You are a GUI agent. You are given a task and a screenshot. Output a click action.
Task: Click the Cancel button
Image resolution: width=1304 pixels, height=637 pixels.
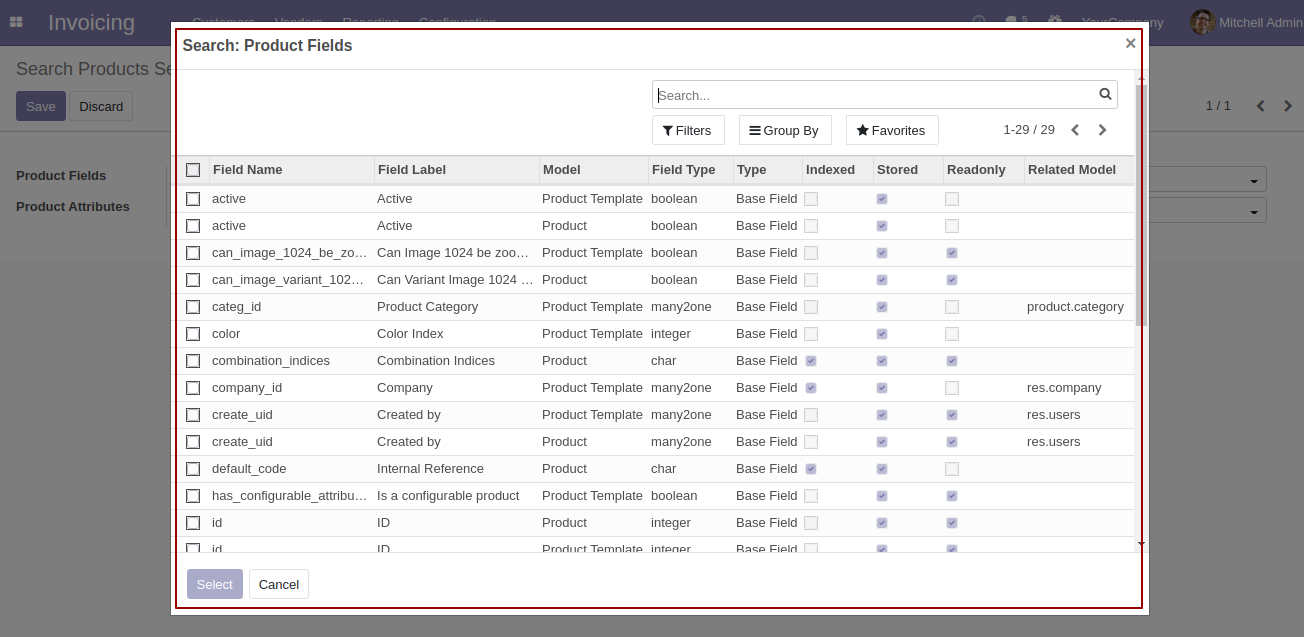click(279, 584)
